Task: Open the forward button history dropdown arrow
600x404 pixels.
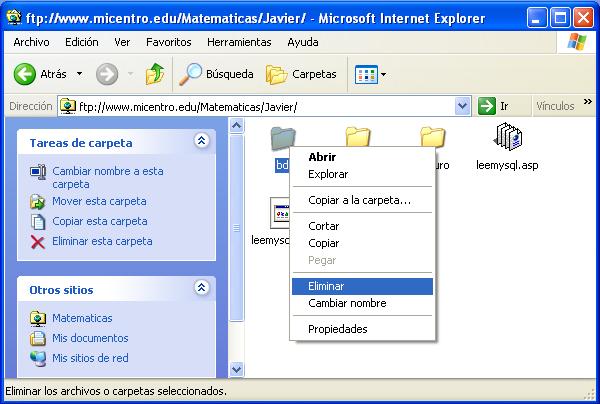Action: [128, 74]
